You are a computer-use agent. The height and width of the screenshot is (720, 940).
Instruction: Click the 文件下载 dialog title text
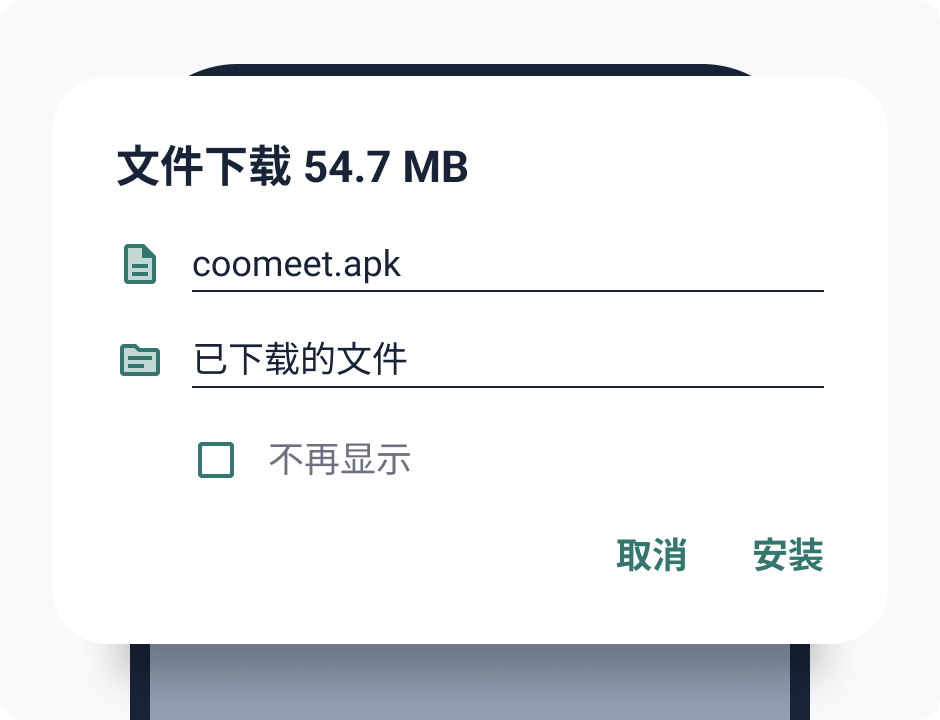point(204,166)
